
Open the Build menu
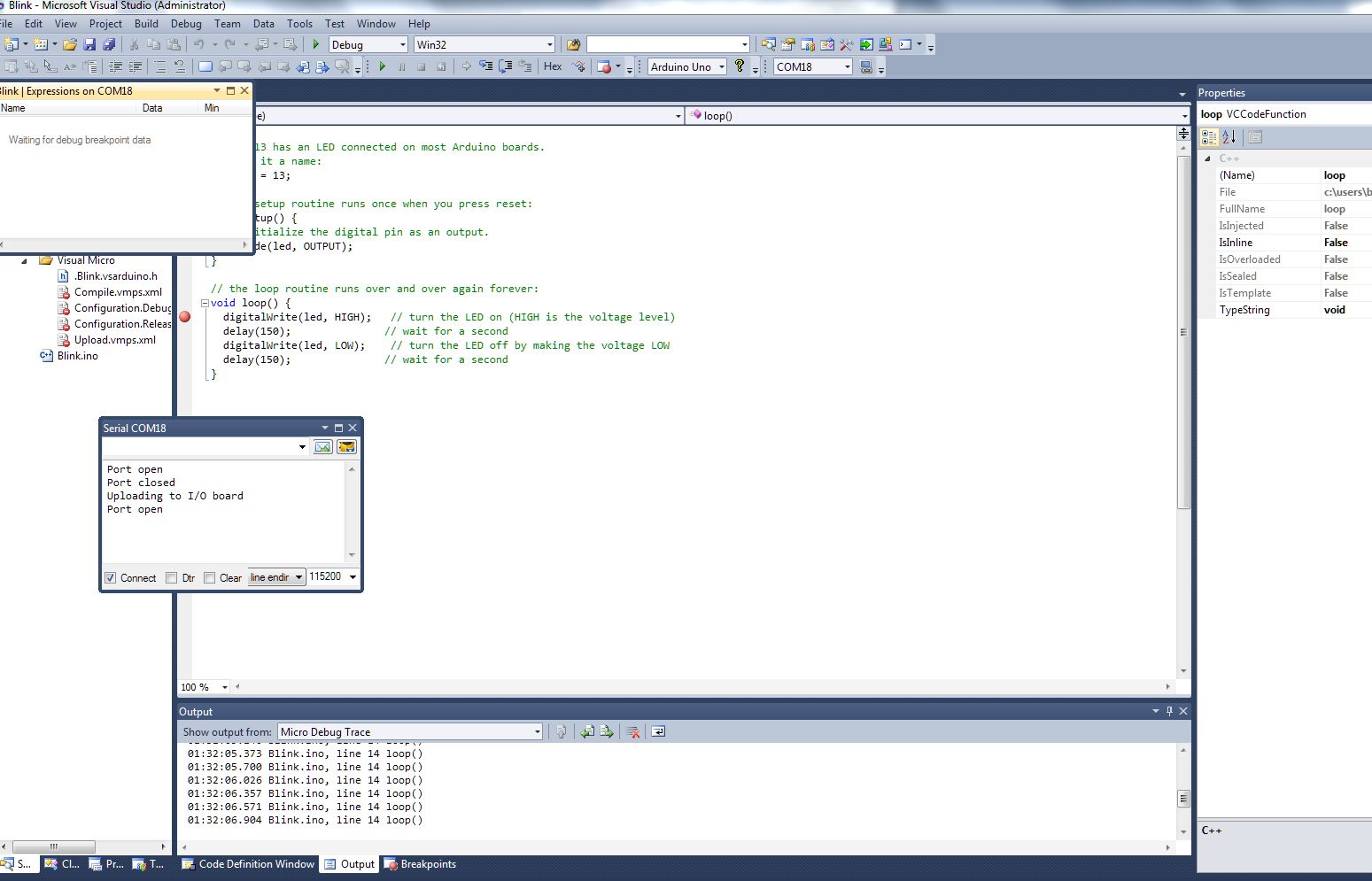(x=146, y=24)
